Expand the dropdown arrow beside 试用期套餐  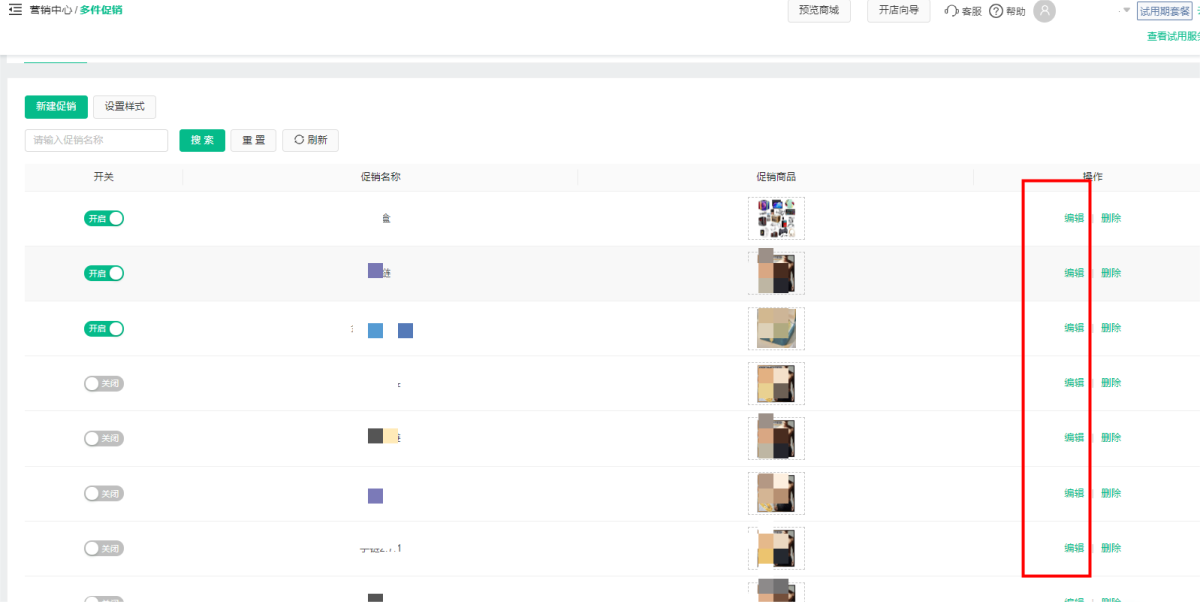(x=1126, y=11)
